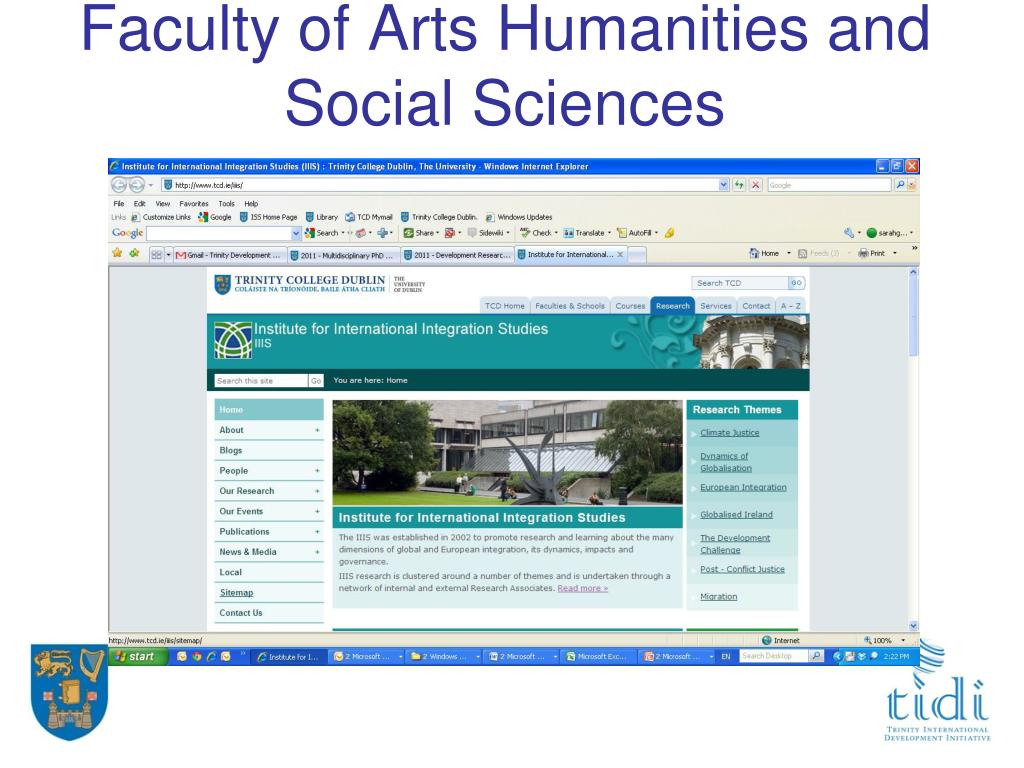Image resolution: width=1024 pixels, height=768 pixels.
Task: Click the IIIS globe logo in the banner
Action: [x=233, y=340]
